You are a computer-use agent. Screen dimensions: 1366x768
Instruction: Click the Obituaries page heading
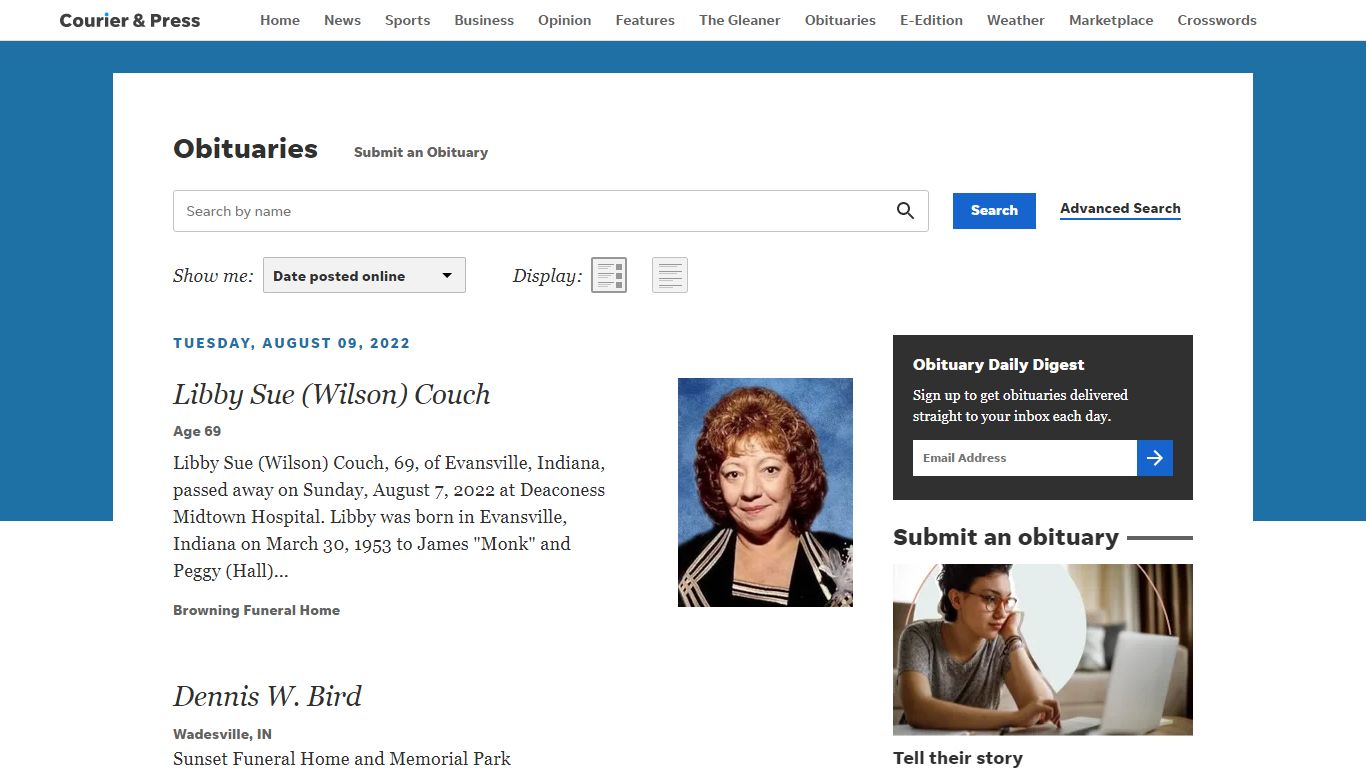pyautogui.click(x=245, y=149)
